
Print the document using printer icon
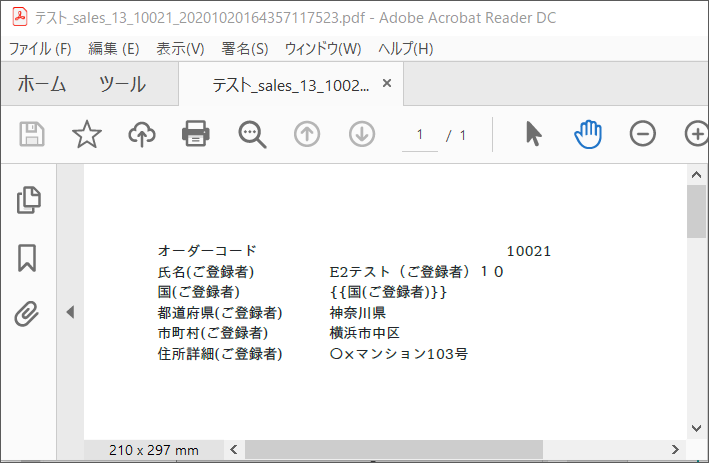tap(195, 134)
